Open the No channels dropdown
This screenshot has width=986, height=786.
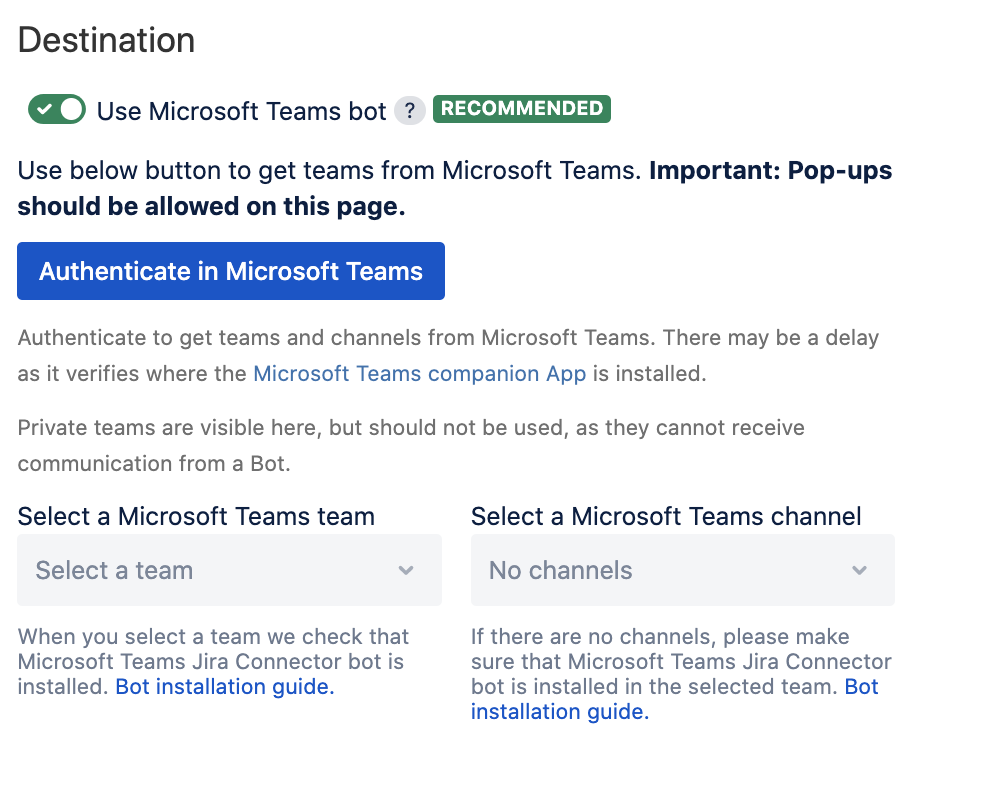682,570
